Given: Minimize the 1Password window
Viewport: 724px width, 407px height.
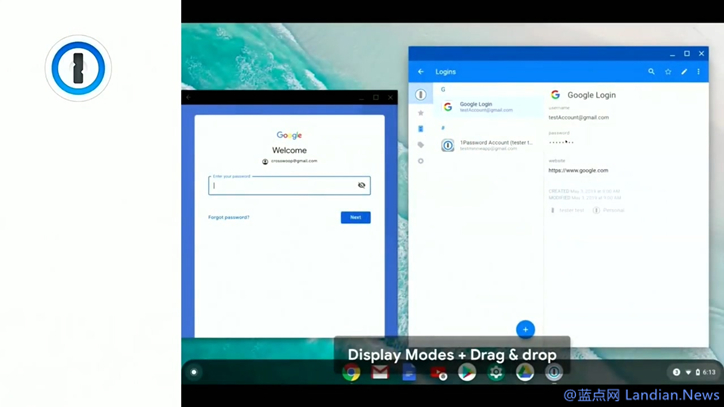Looking at the screenshot, I should pos(672,54).
